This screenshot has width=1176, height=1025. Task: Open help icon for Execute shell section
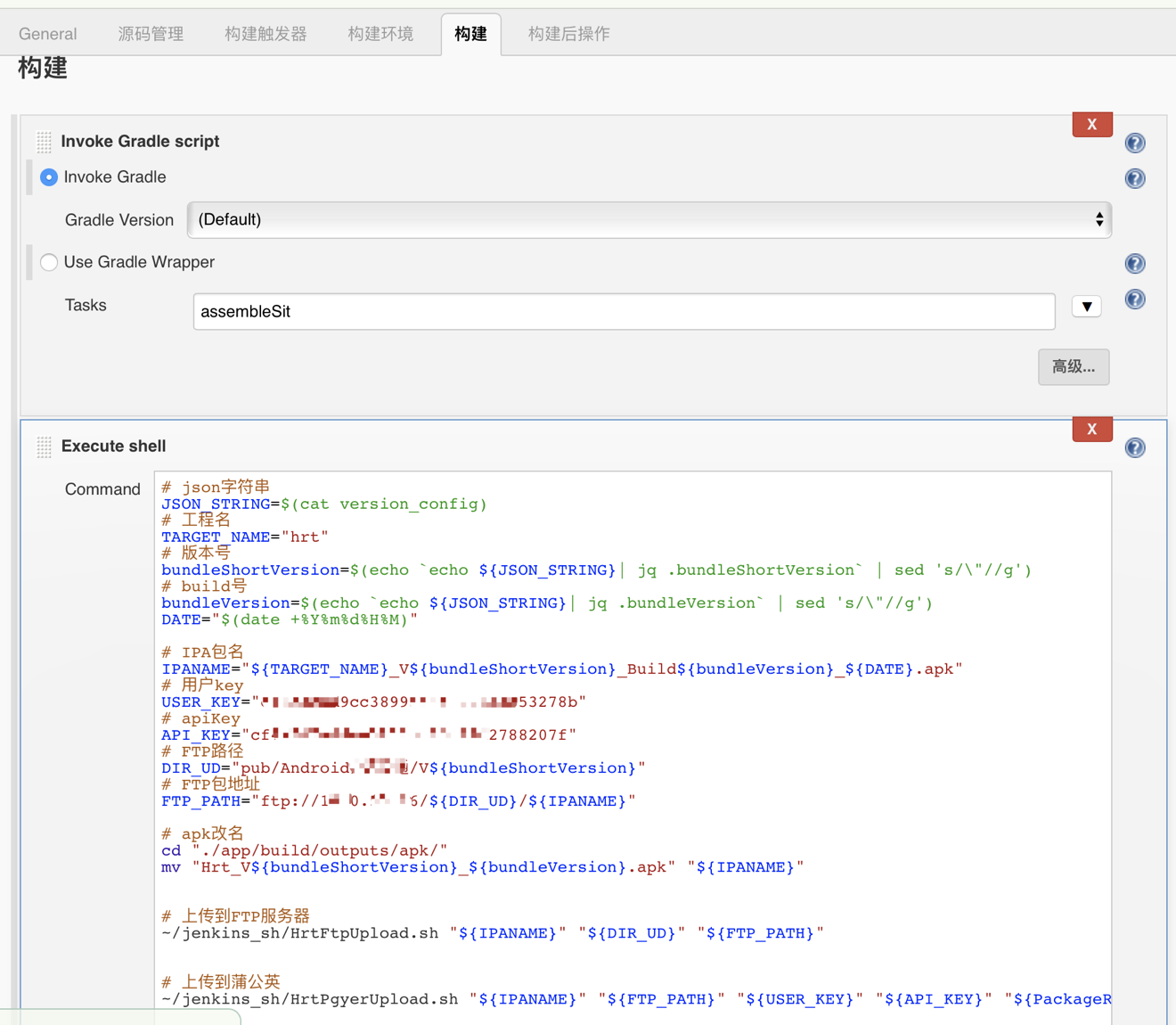[x=1135, y=447]
